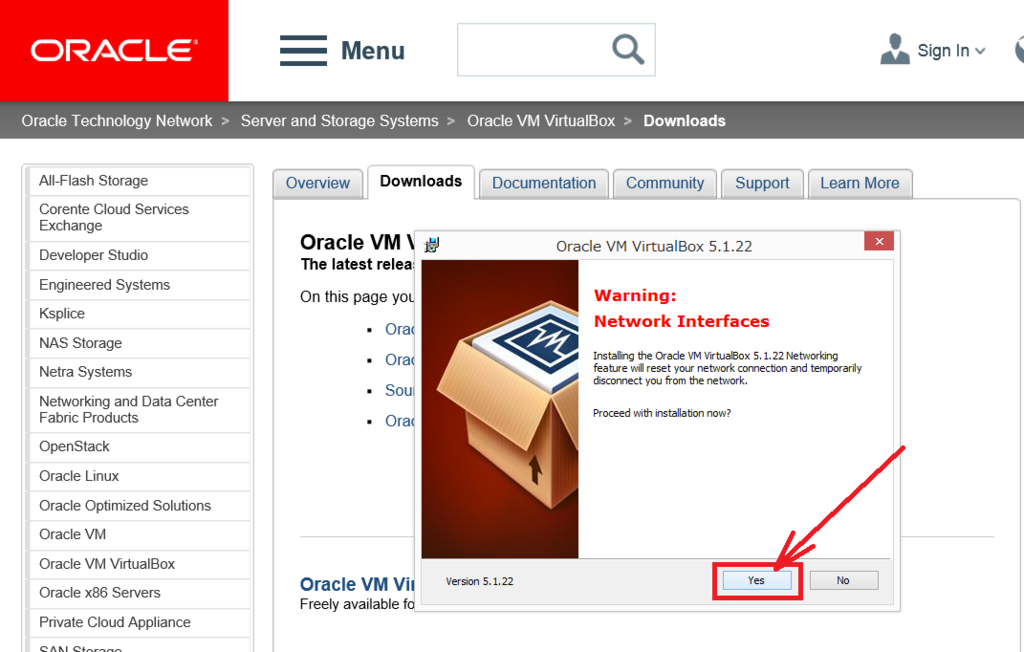Click the VirtualBox box artwork in dialog
The width and height of the screenshot is (1024, 652).
(x=500, y=409)
